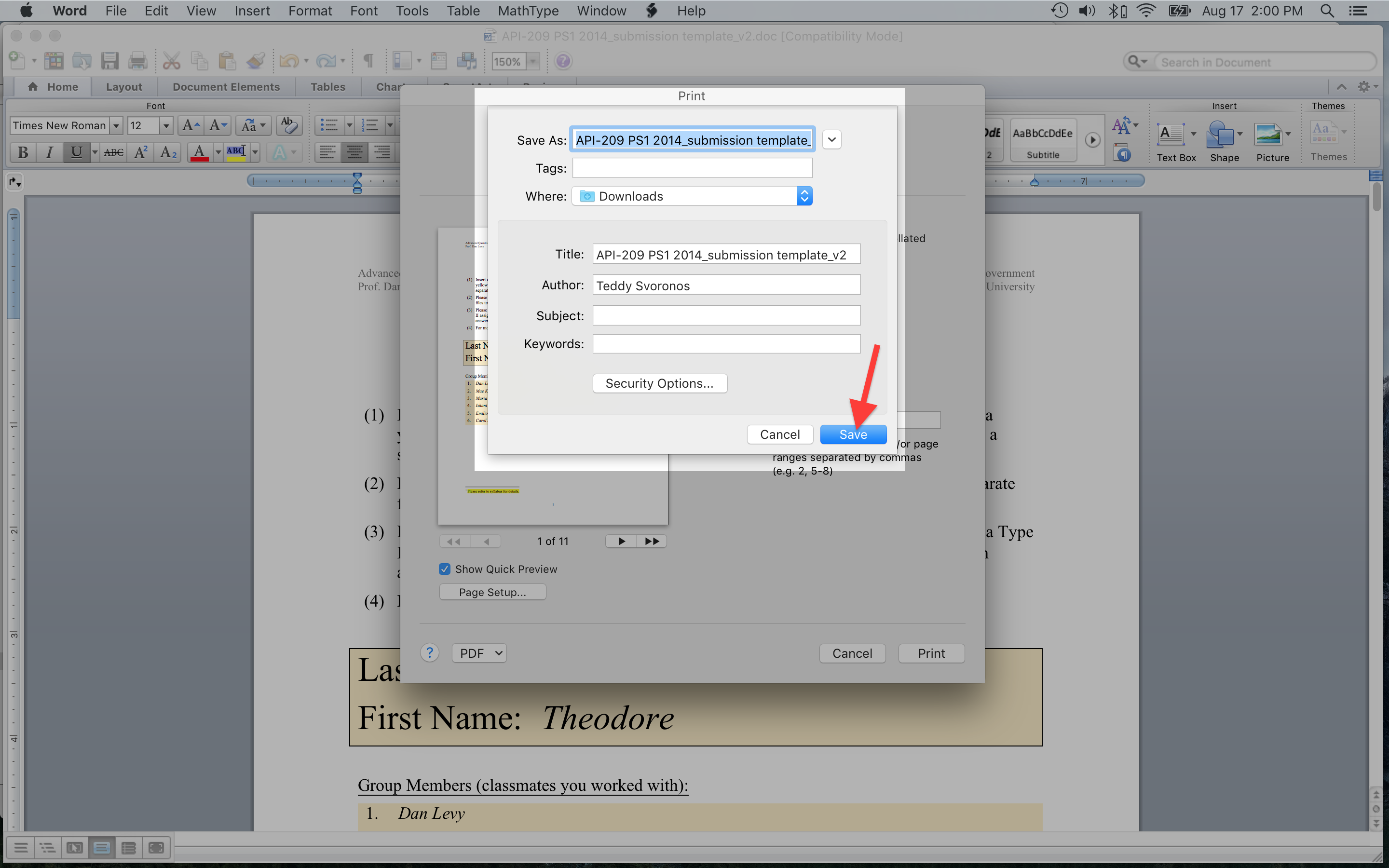Screen dimensions: 1389x868
Task: Click the Tags input field
Action: tap(692, 168)
